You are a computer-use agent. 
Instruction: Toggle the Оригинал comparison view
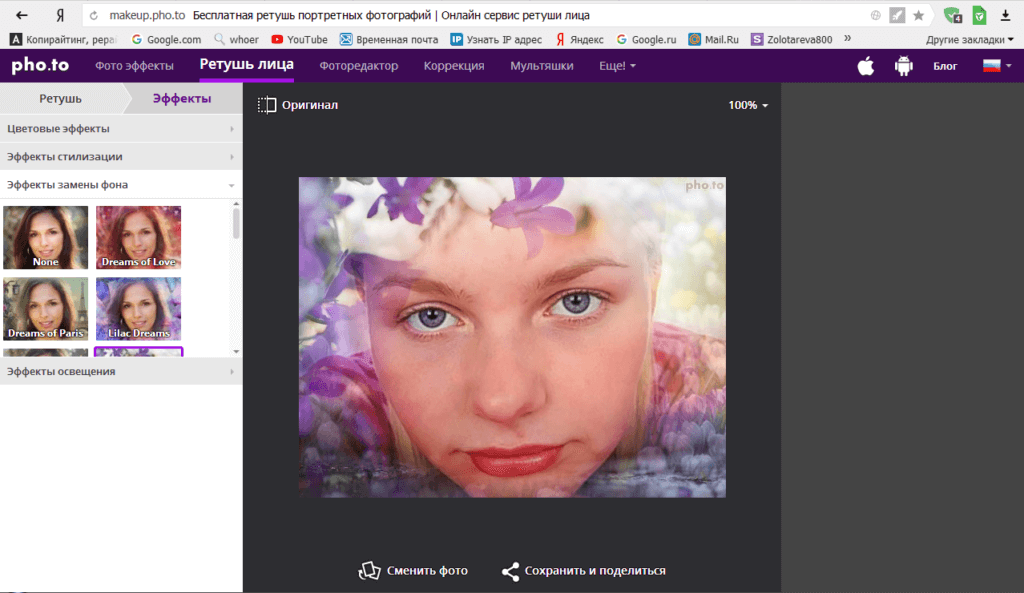click(x=298, y=105)
